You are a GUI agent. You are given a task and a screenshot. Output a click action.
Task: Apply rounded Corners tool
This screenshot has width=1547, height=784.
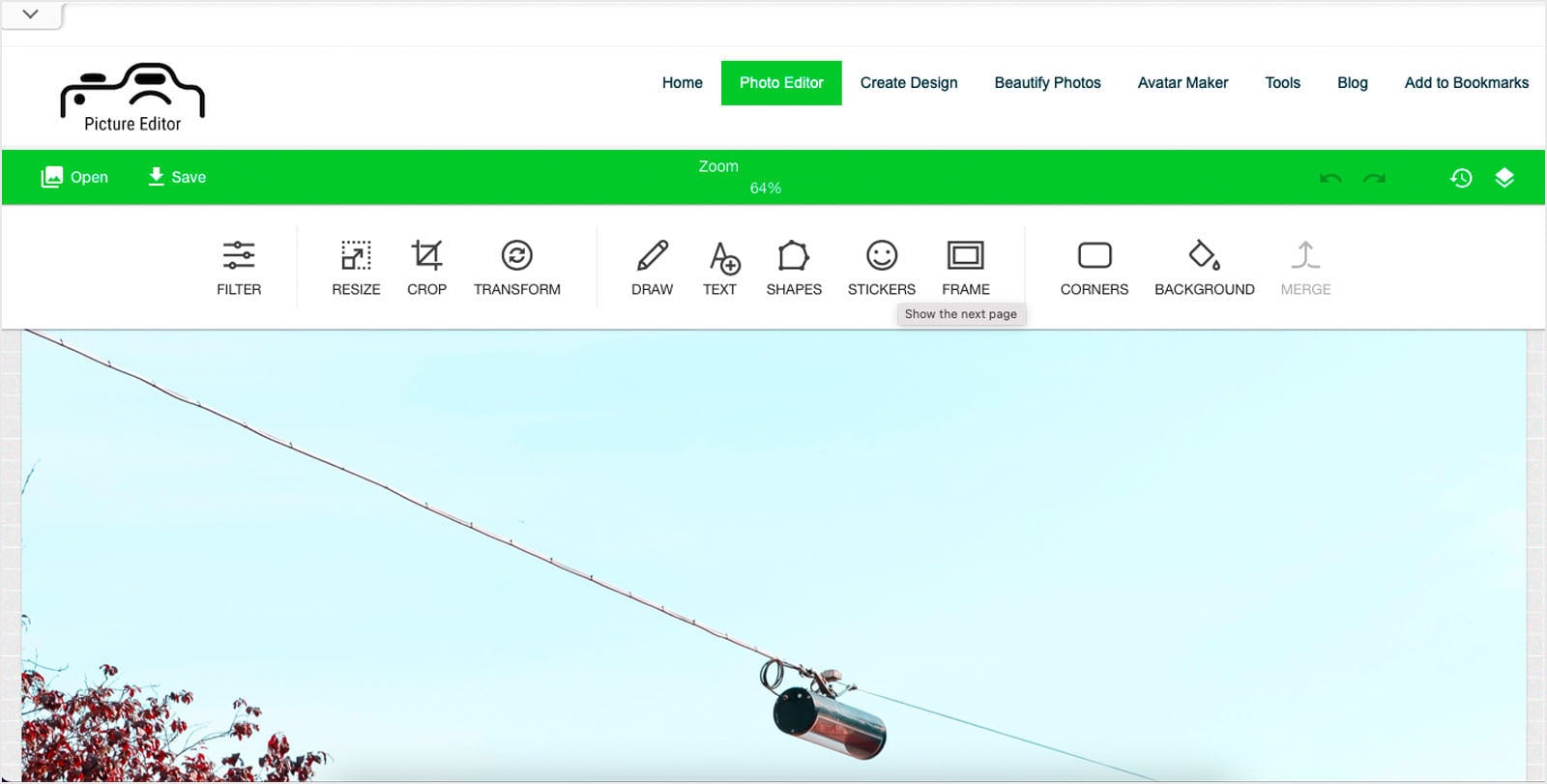pyautogui.click(x=1095, y=256)
